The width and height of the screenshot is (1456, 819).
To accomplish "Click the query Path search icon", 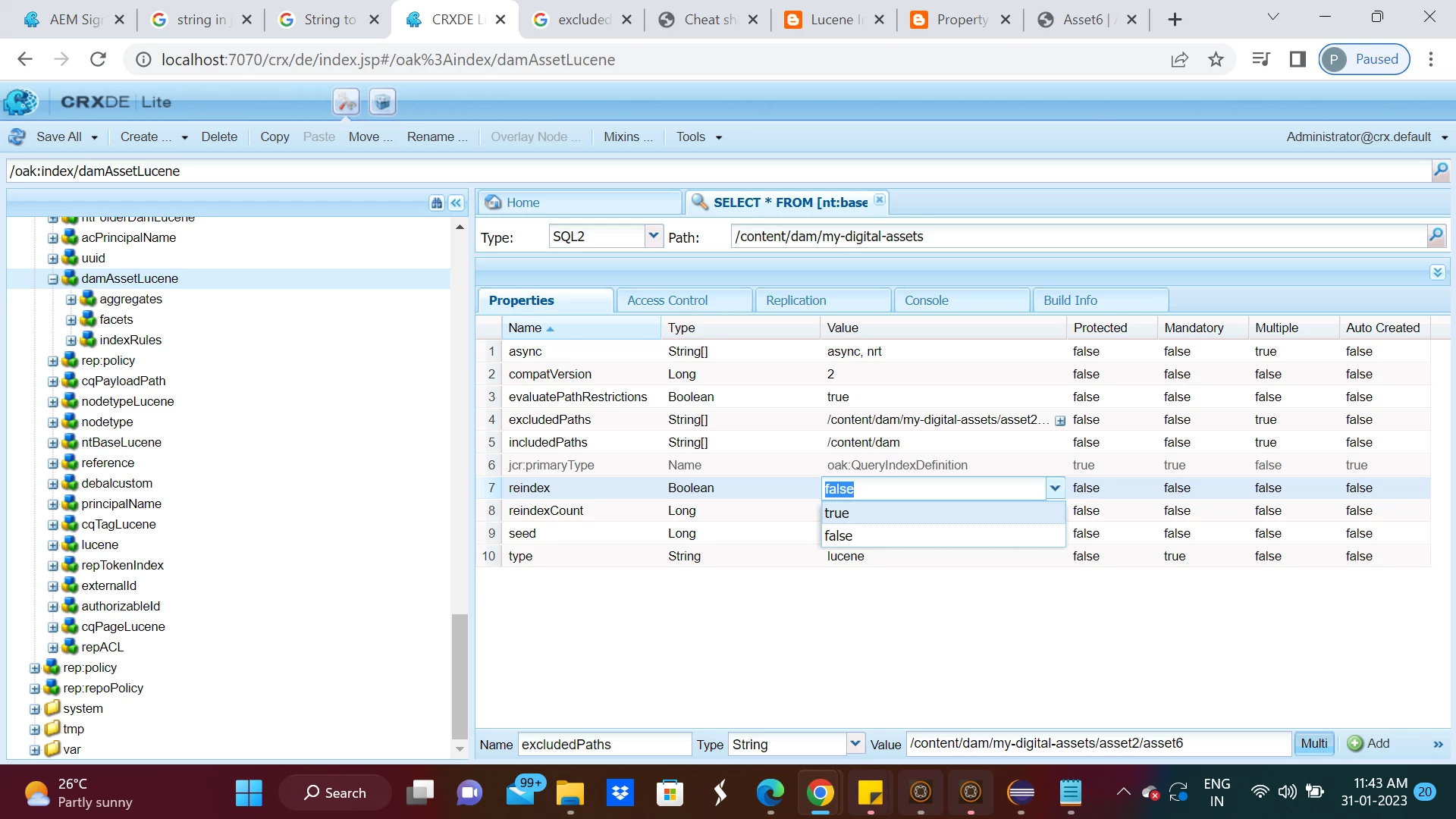I will click(1436, 236).
